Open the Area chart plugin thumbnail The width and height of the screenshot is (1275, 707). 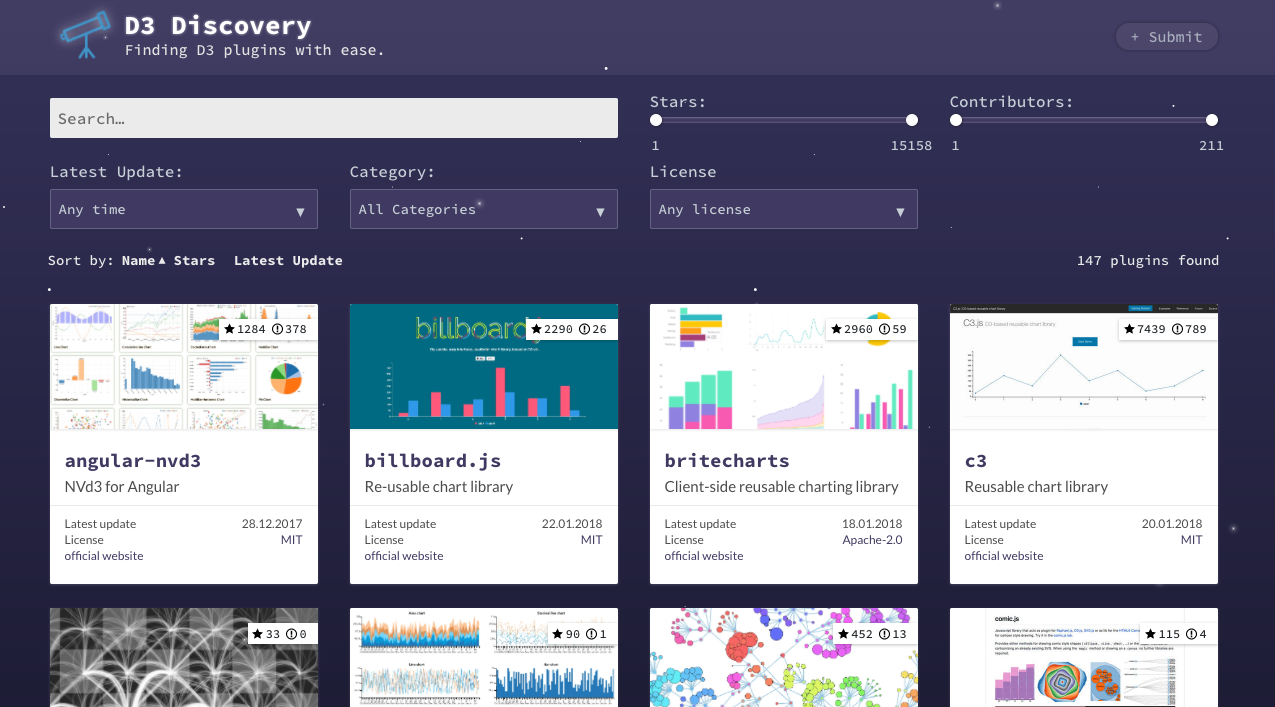coord(484,658)
